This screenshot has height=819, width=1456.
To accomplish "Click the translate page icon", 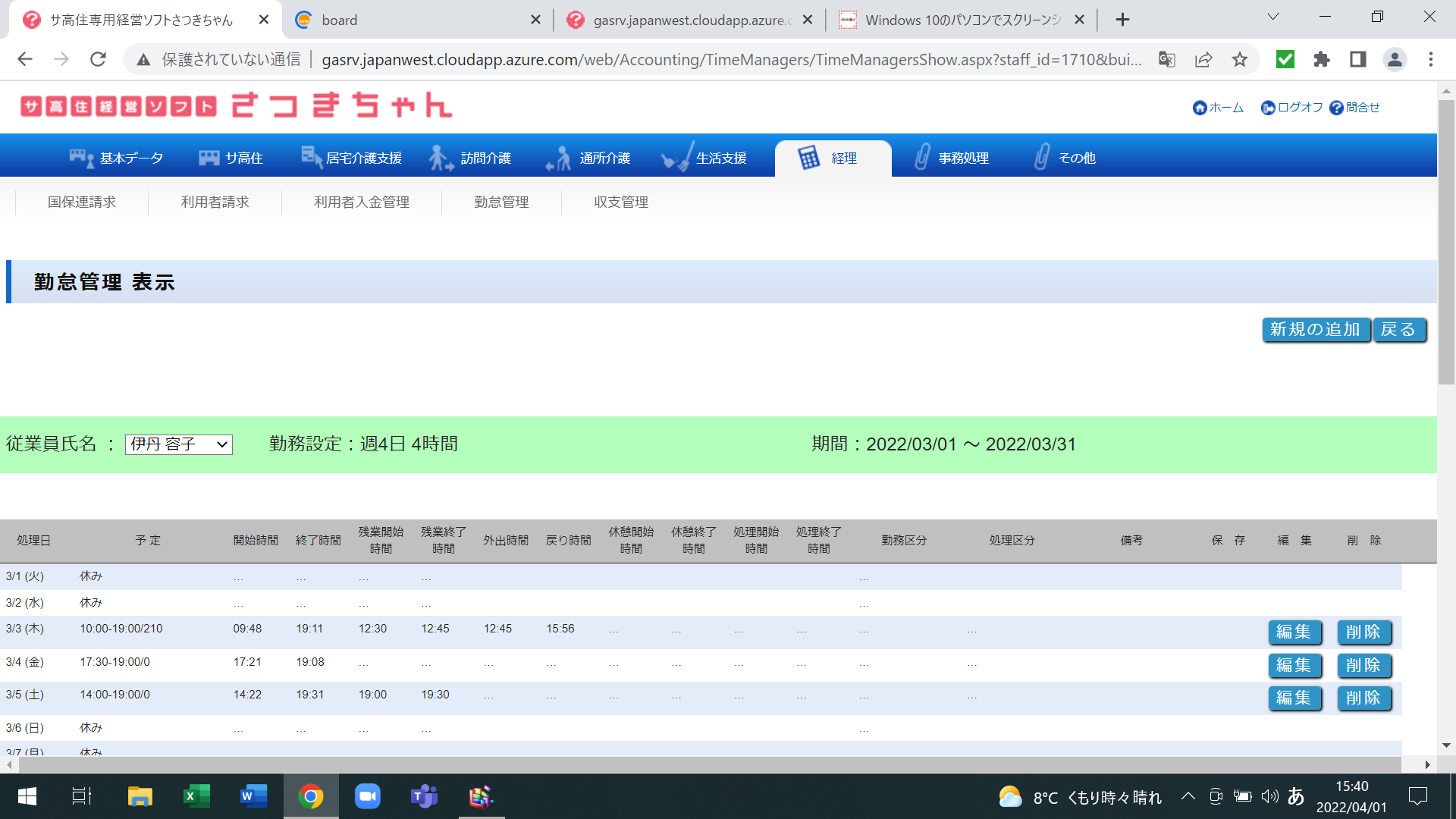I will 1166,59.
